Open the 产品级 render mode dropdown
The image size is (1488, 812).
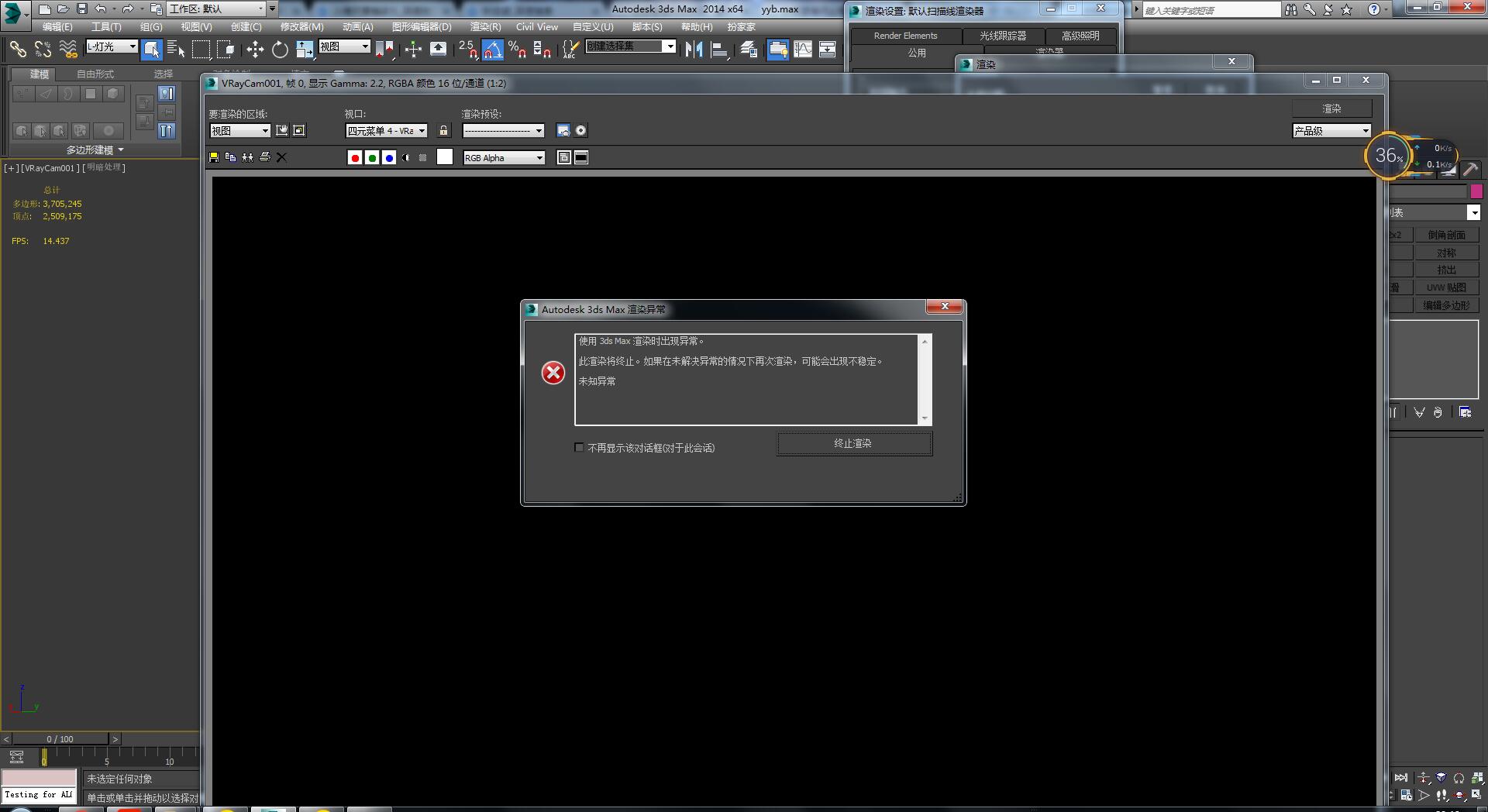point(1331,131)
